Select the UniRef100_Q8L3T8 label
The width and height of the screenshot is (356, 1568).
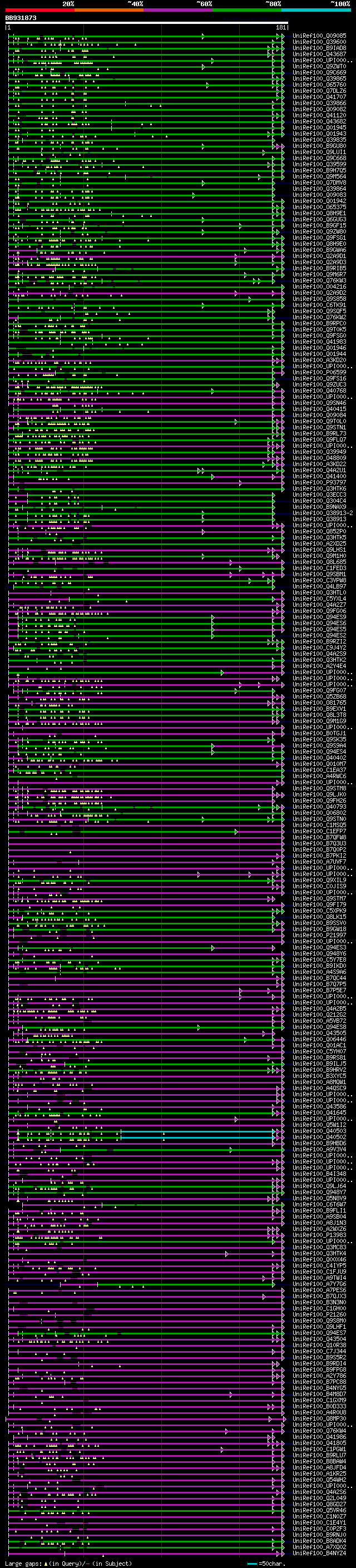point(319,715)
